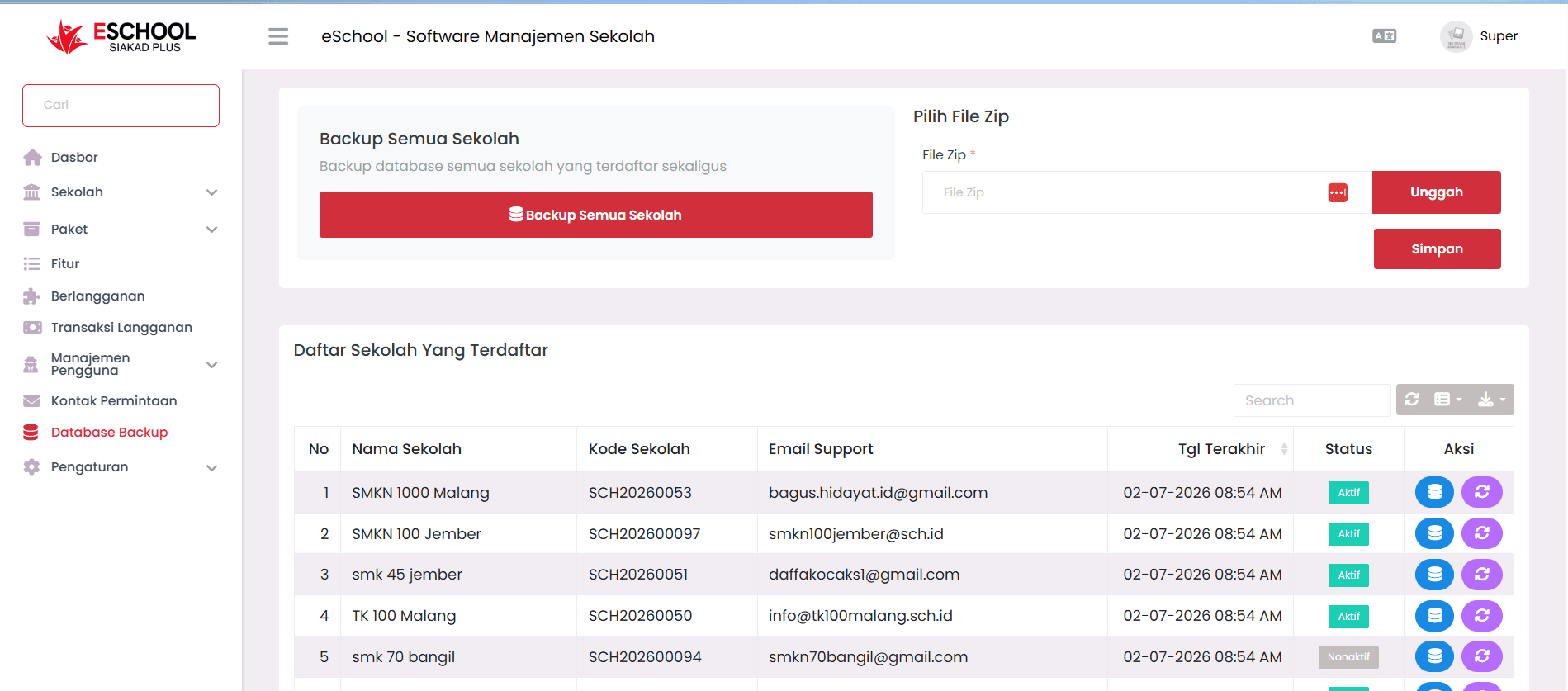1568x691 pixels.
Task: Restore database for SMKN 100 Jember
Action: pos(1482,533)
